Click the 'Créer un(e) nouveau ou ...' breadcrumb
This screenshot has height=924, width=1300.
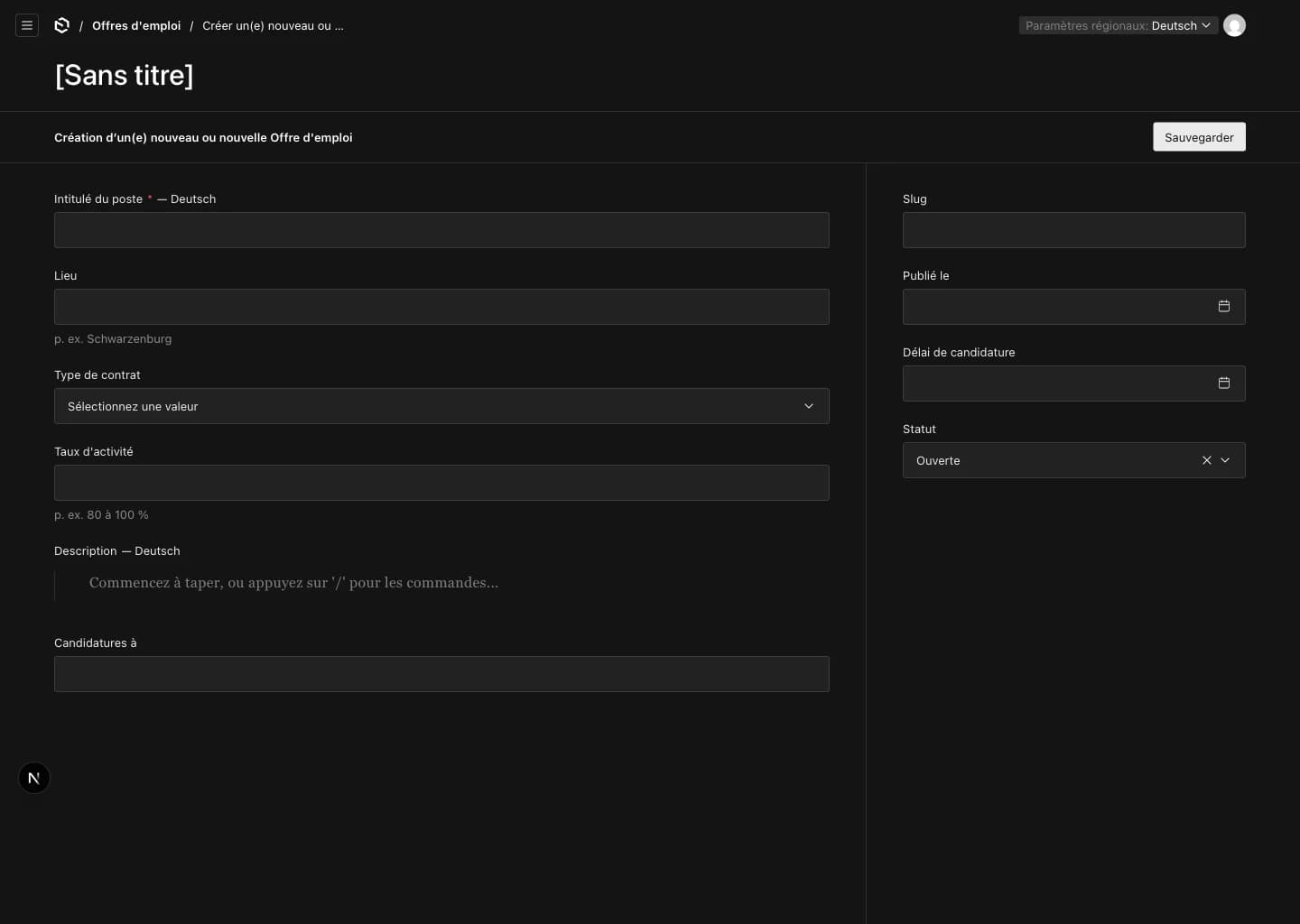pyautogui.click(x=273, y=26)
